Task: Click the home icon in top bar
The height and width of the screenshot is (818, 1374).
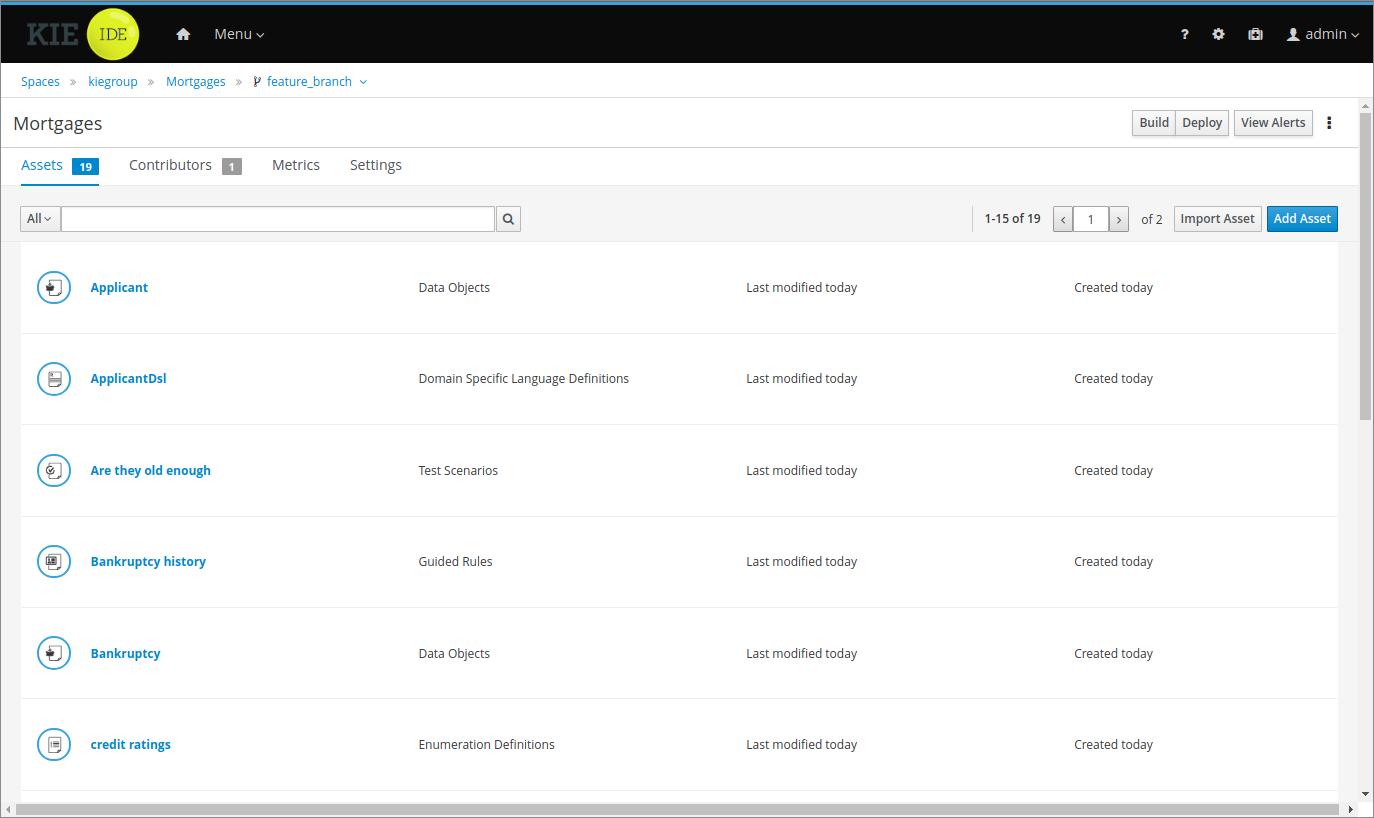Action: (x=183, y=34)
